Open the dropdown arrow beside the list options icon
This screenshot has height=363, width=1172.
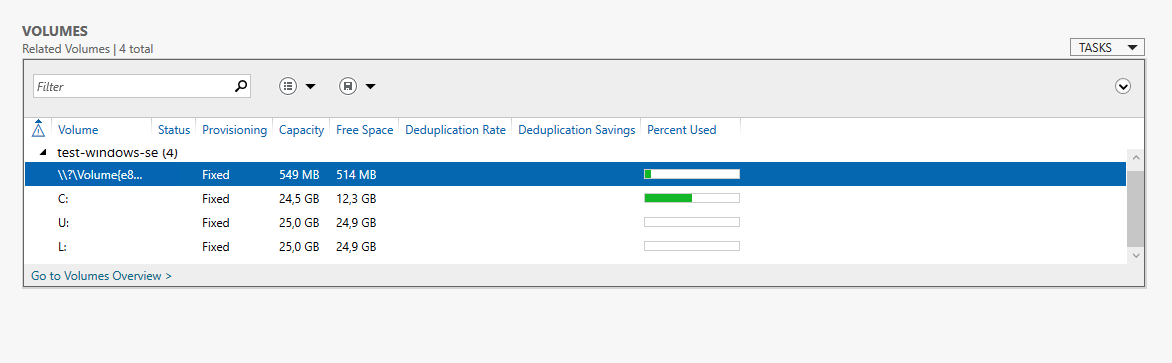310,87
